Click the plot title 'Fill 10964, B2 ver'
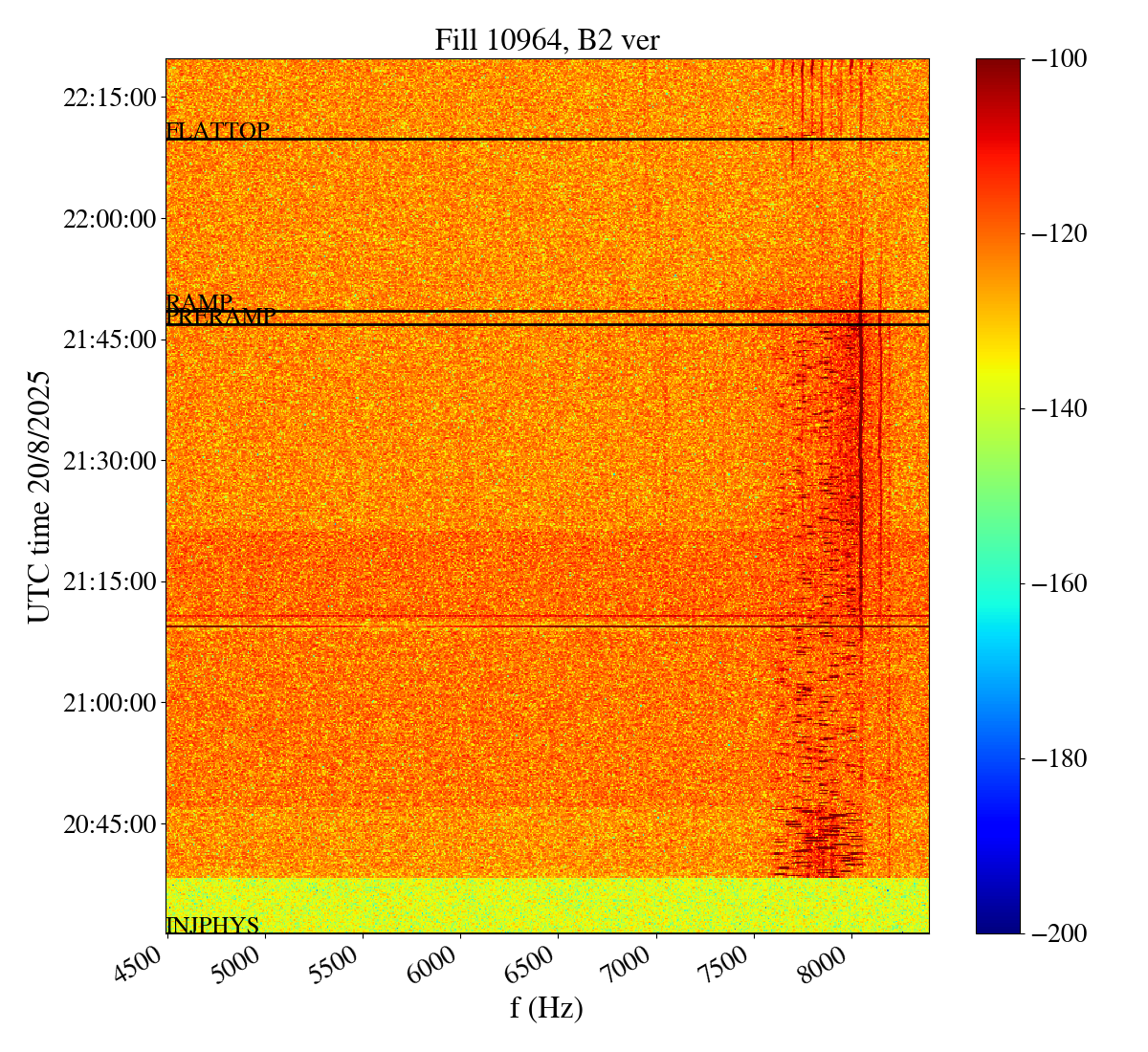The width and height of the screenshot is (1148, 1052). pyautogui.click(x=546, y=39)
